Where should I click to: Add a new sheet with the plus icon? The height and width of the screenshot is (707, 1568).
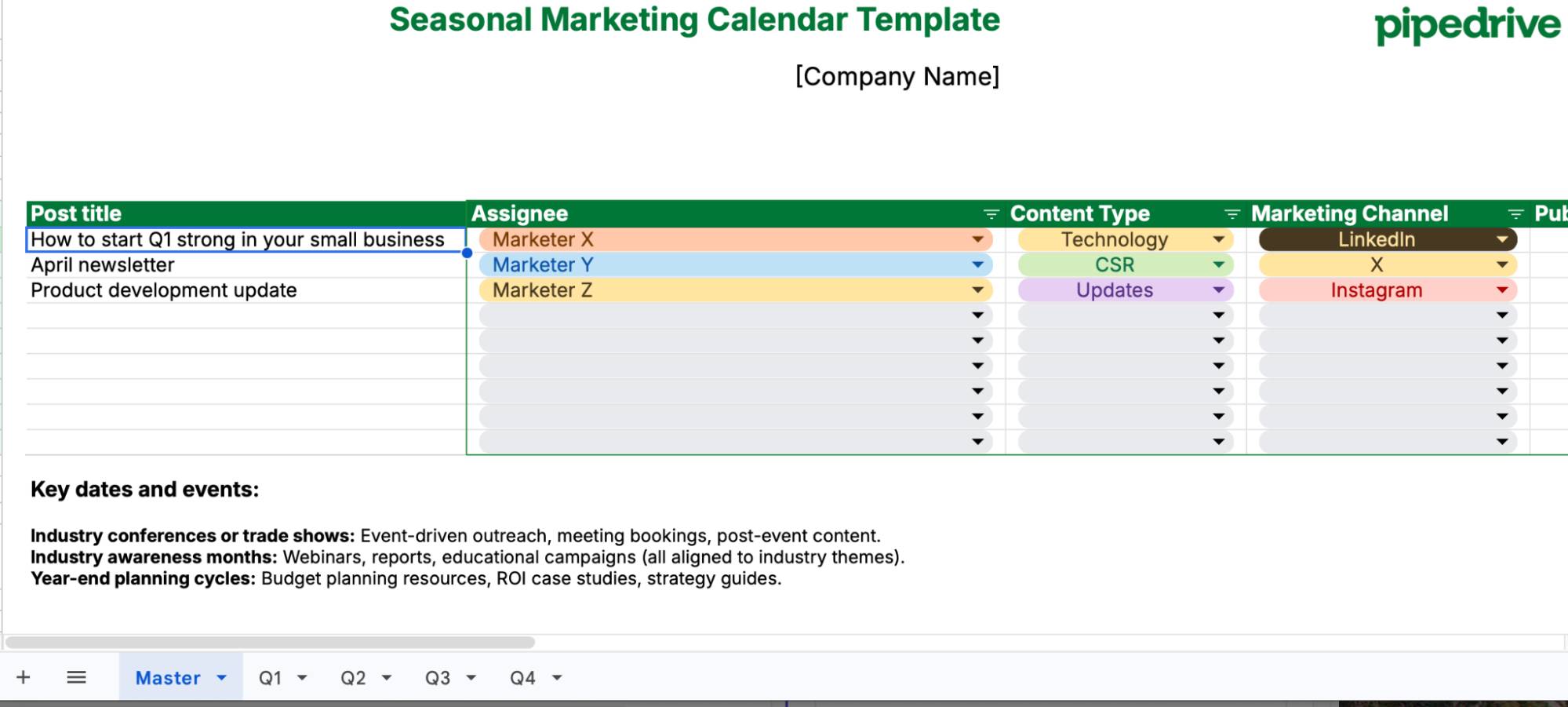[23, 676]
